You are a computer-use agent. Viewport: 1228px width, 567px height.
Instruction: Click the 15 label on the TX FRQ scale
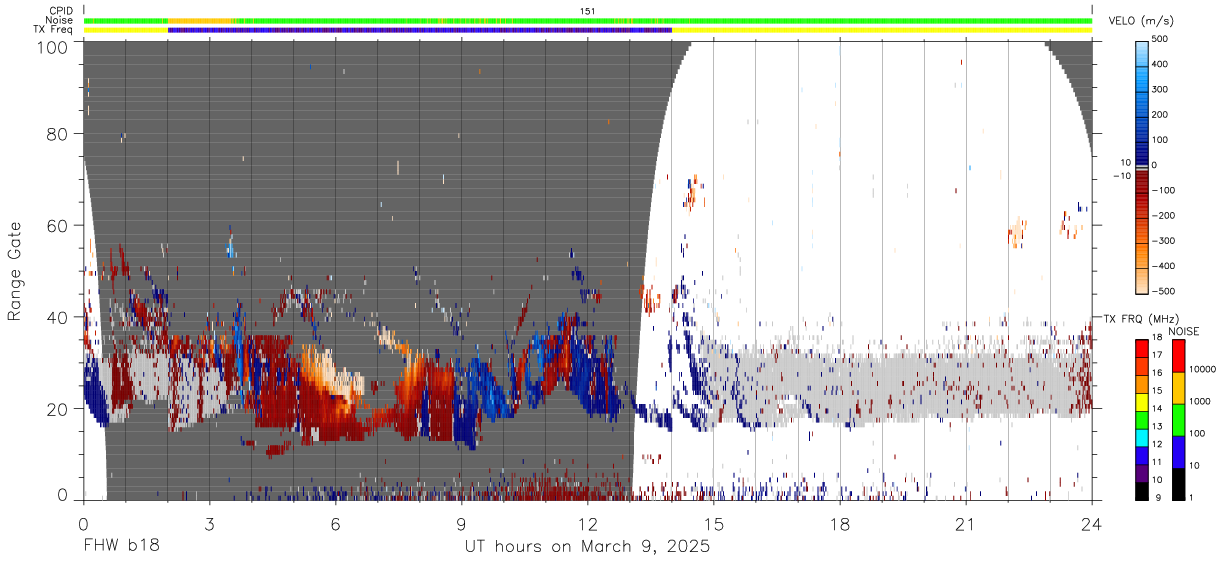[1157, 393]
